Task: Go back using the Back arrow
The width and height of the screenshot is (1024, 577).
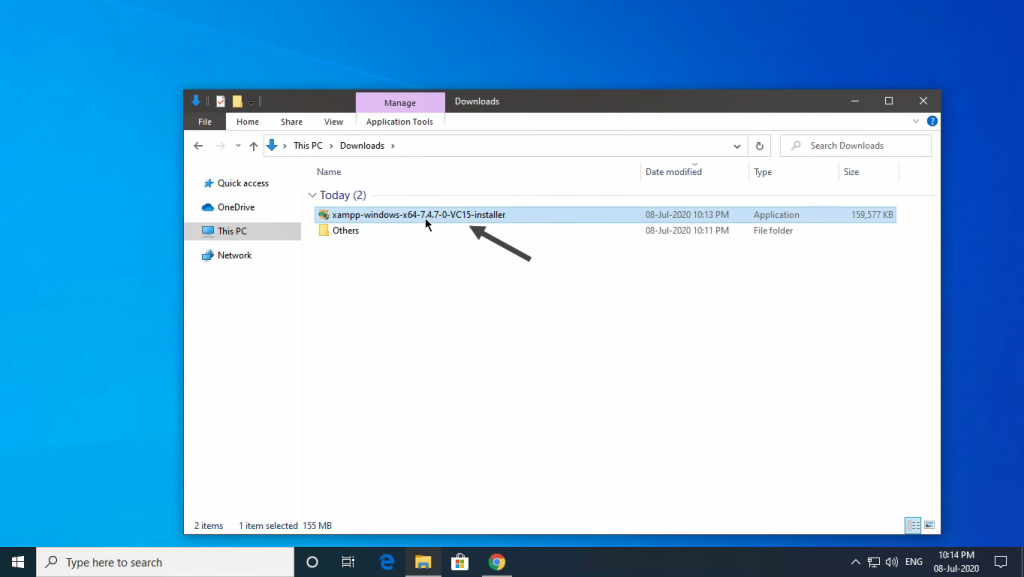Action: 199,146
